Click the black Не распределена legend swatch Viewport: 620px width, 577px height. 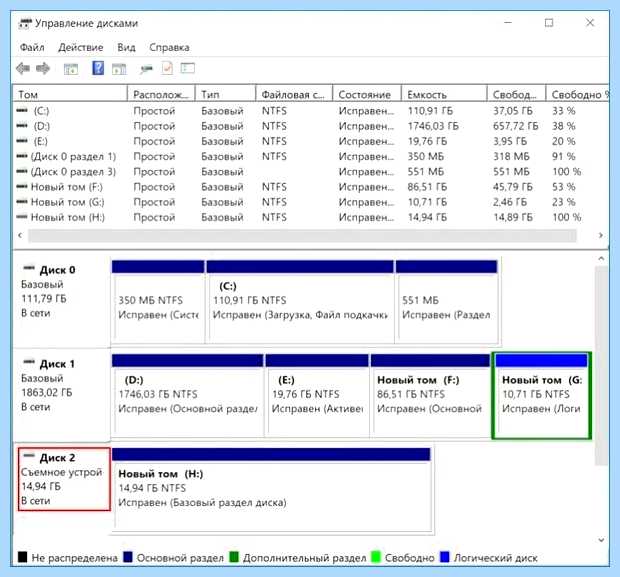[x=23, y=557]
